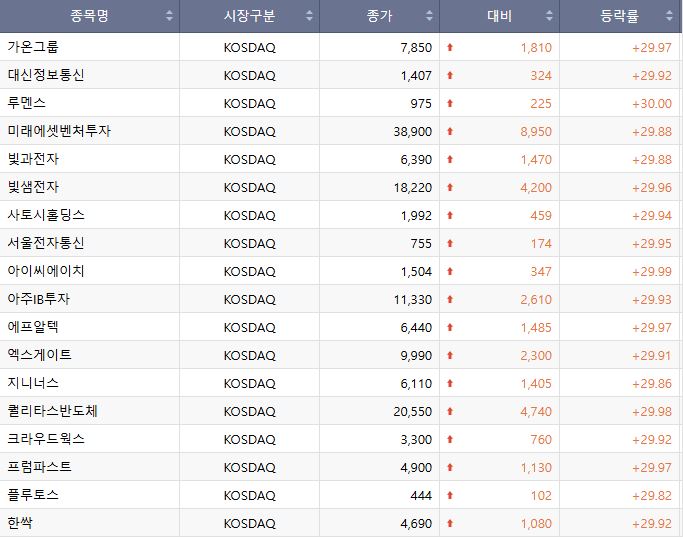Screen dimensions: 683x537
Task: Click up-arrow indicator in 루멘스 row
Action: pos(450,103)
